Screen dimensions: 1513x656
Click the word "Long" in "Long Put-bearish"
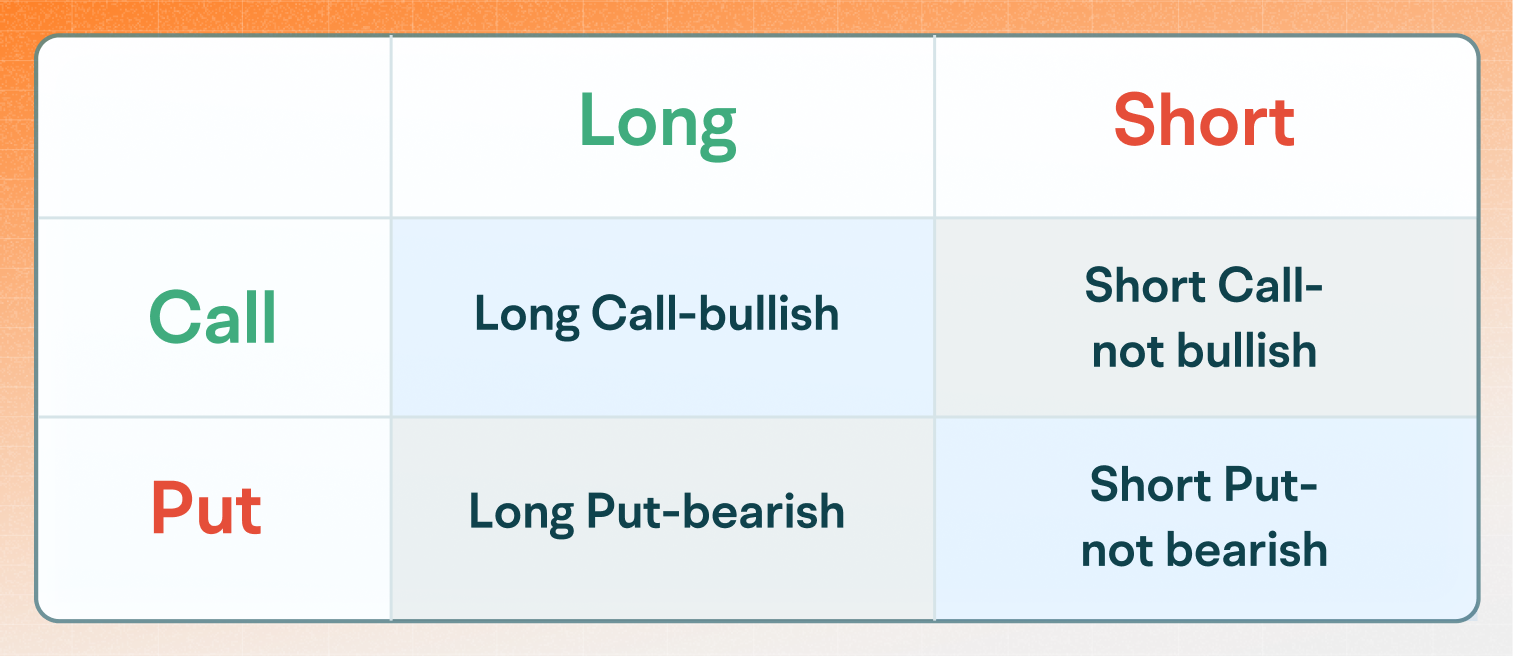point(521,514)
